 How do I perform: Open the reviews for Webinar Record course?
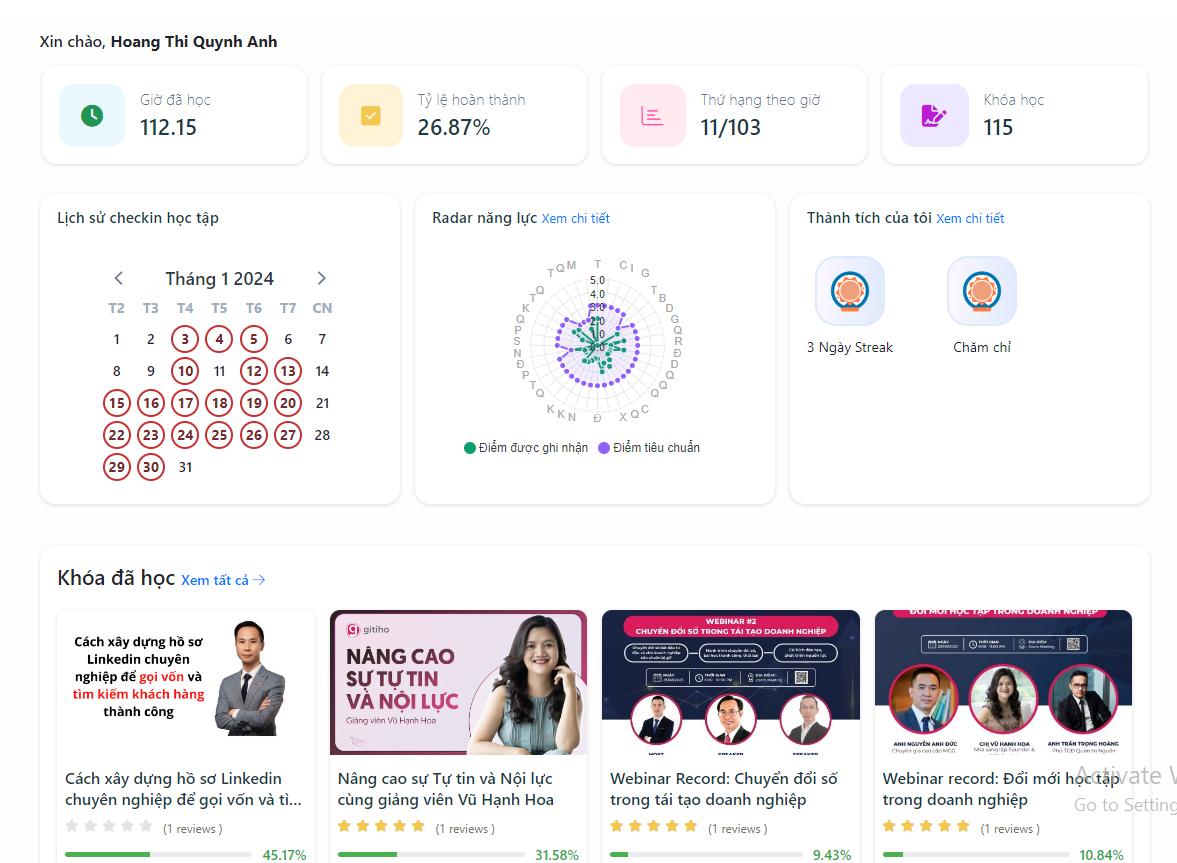[x=737, y=828]
